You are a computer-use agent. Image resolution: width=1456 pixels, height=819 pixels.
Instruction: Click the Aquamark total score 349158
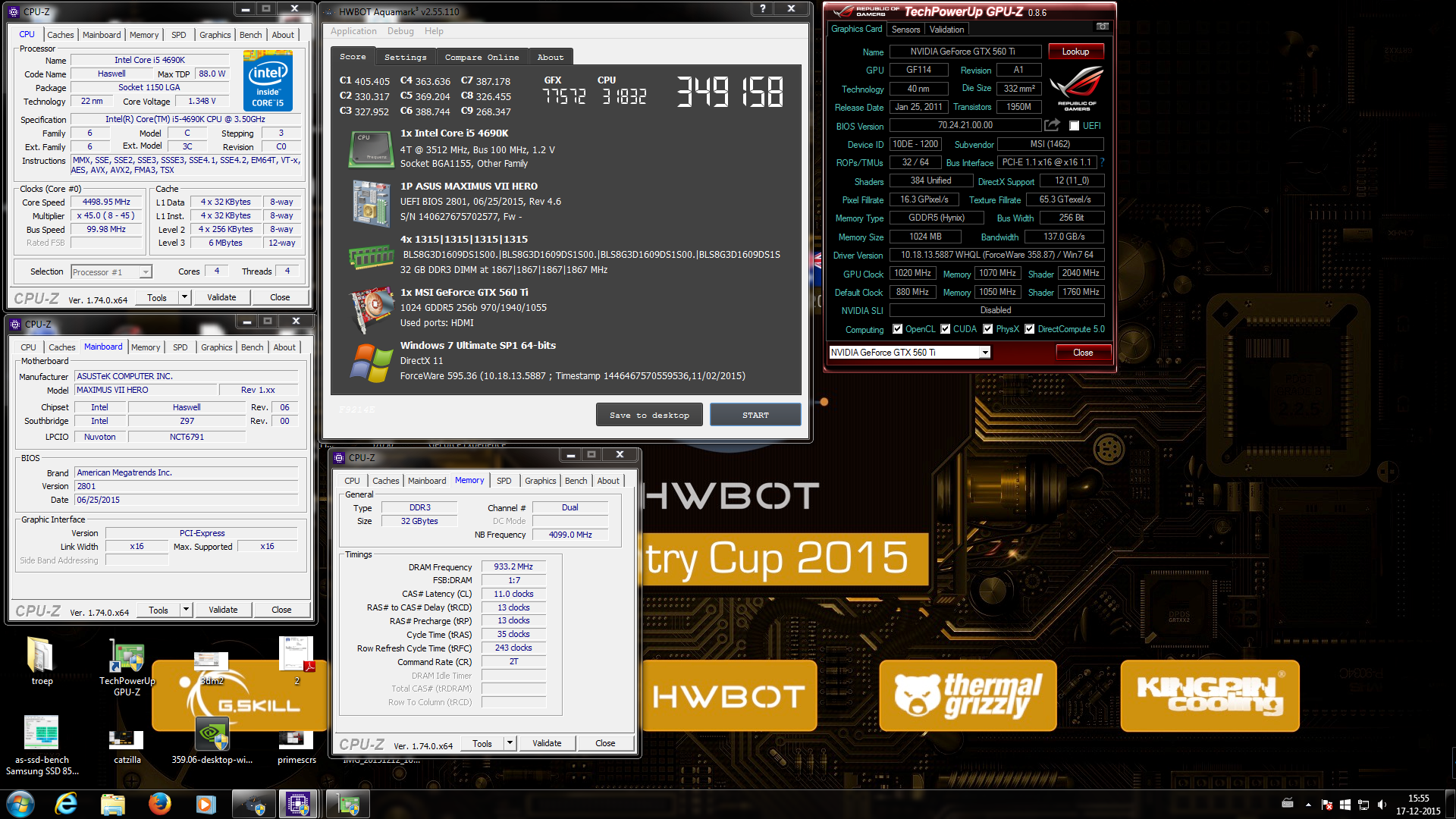tap(730, 92)
